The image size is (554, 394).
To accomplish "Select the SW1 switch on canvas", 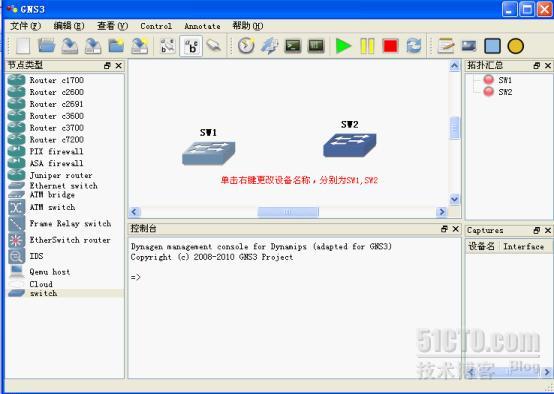I will point(208,153).
